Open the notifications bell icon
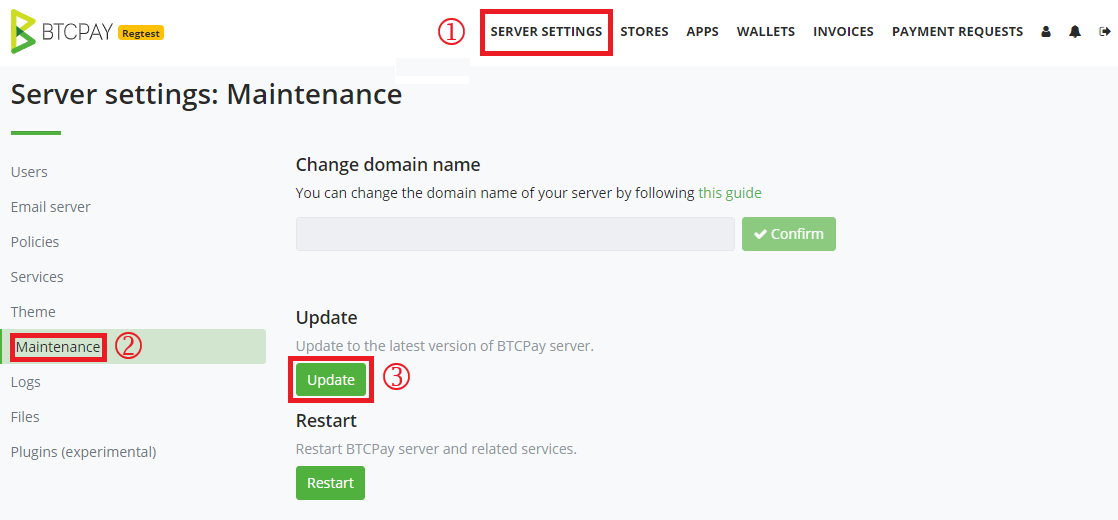This screenshot has width=1118, height=520. point(1075,31)
